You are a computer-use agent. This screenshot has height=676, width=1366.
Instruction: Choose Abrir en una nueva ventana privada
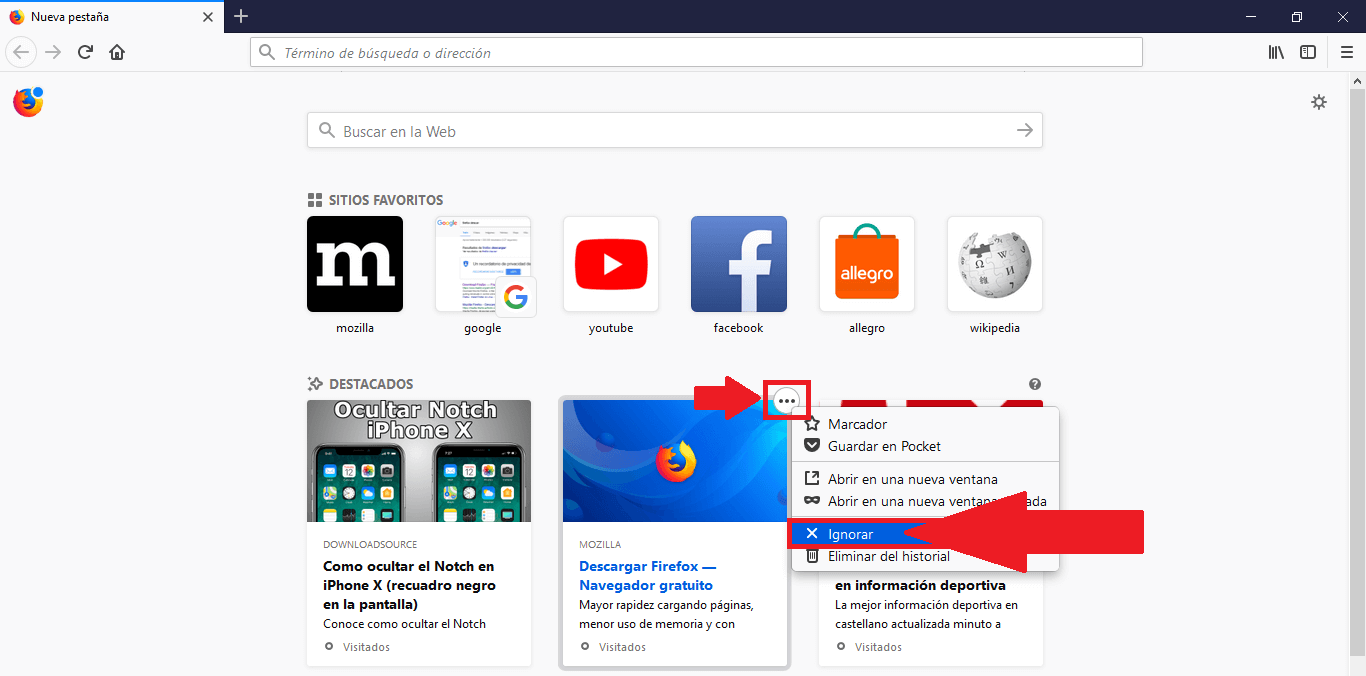point(925,501)
